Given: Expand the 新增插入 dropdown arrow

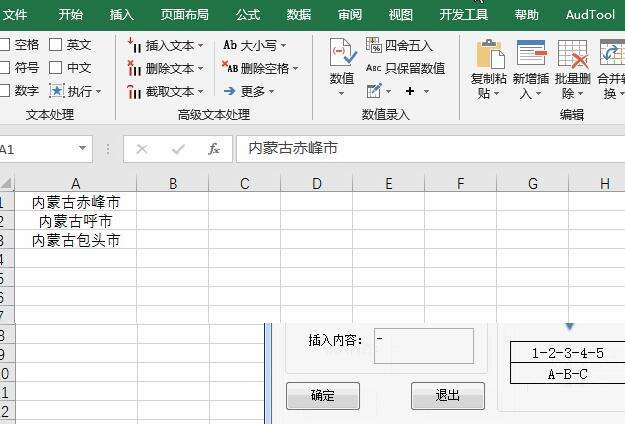Looking at the screenshot, I should 539,94.
